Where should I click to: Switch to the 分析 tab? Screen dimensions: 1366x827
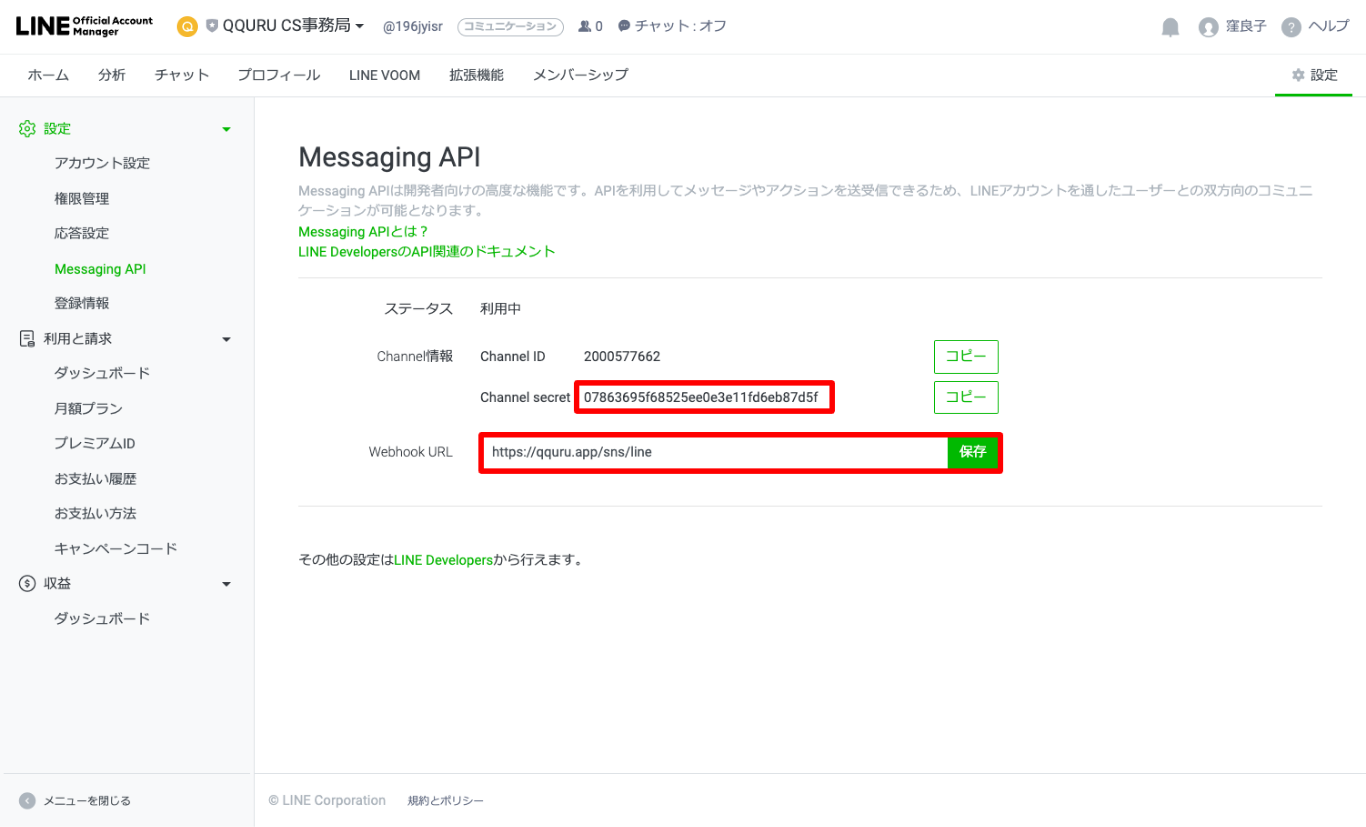coord(112,75)
